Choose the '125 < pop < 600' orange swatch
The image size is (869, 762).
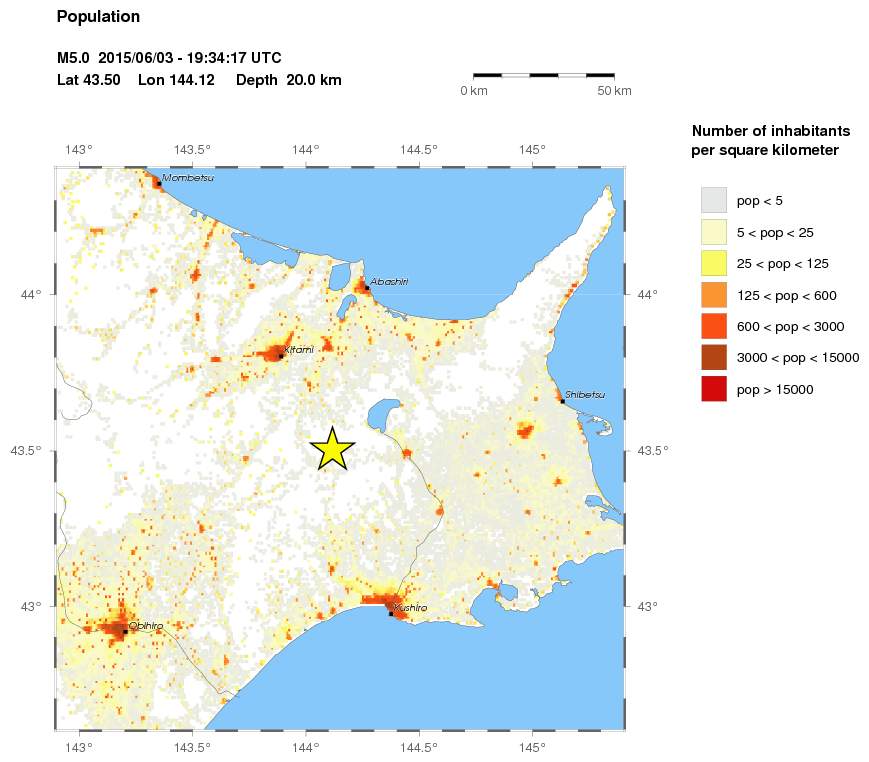point(713,295)
